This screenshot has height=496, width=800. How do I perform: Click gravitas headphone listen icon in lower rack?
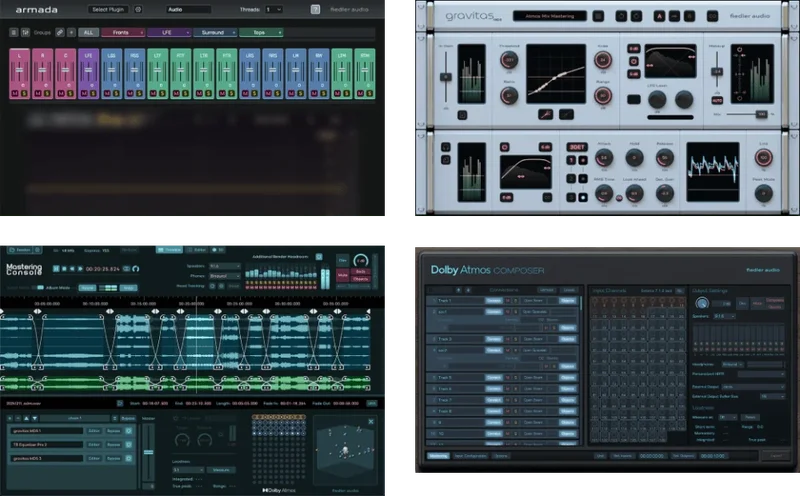[x=446, y=147]
